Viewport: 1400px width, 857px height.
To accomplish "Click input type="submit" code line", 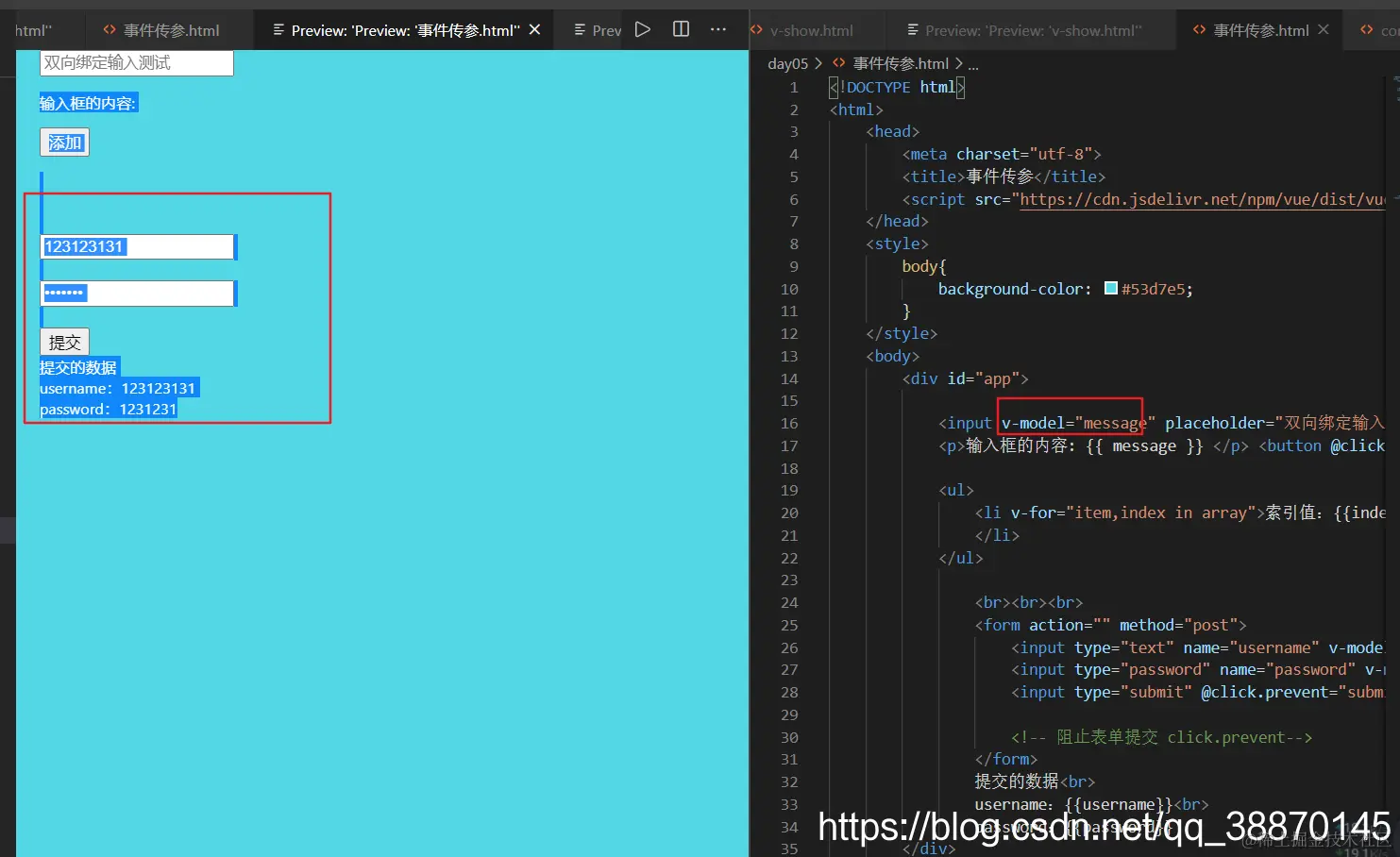I will coord(1197,692).
